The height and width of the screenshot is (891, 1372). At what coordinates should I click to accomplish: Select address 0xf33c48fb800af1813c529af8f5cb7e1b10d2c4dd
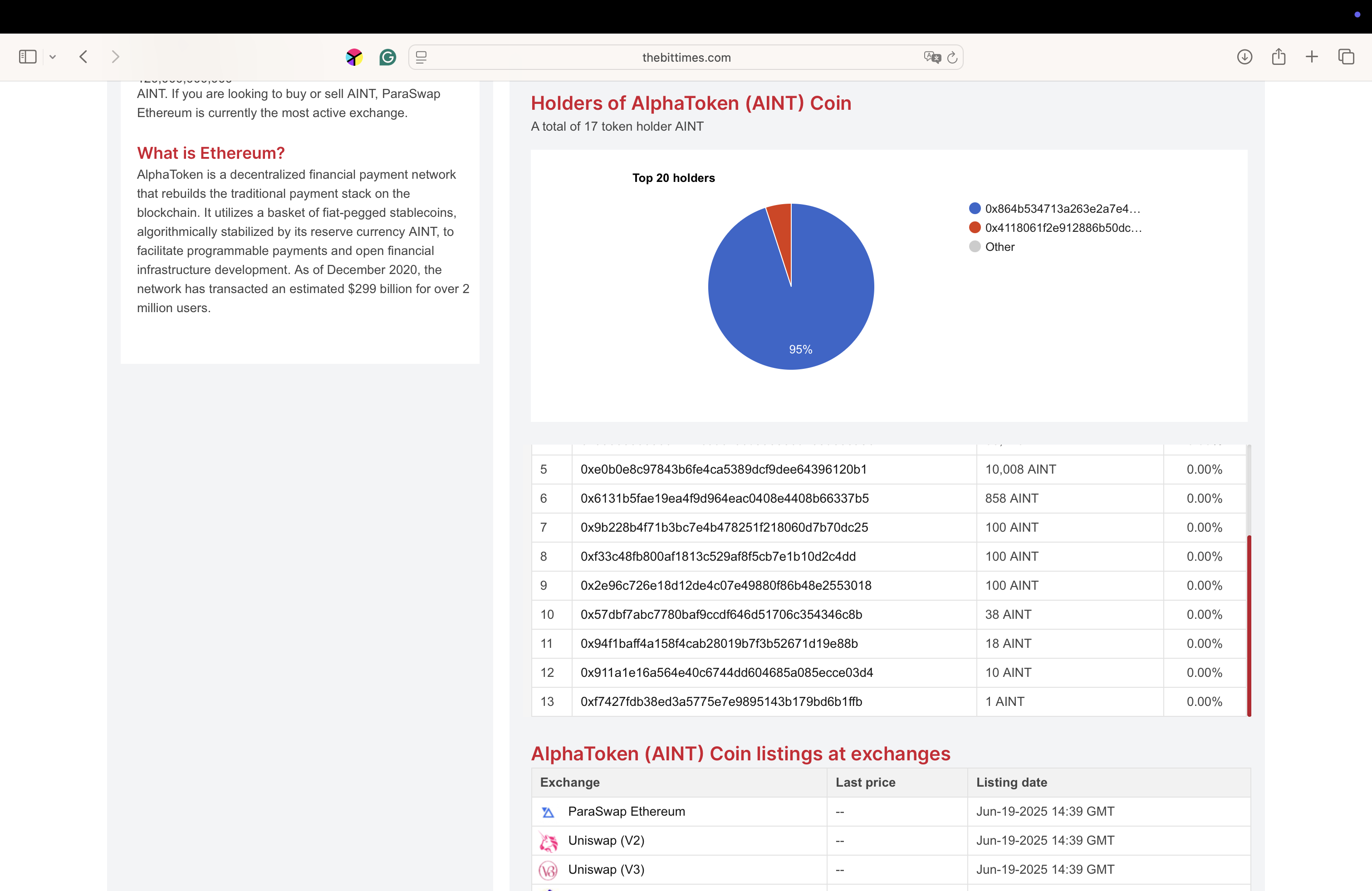click(718, 556)
